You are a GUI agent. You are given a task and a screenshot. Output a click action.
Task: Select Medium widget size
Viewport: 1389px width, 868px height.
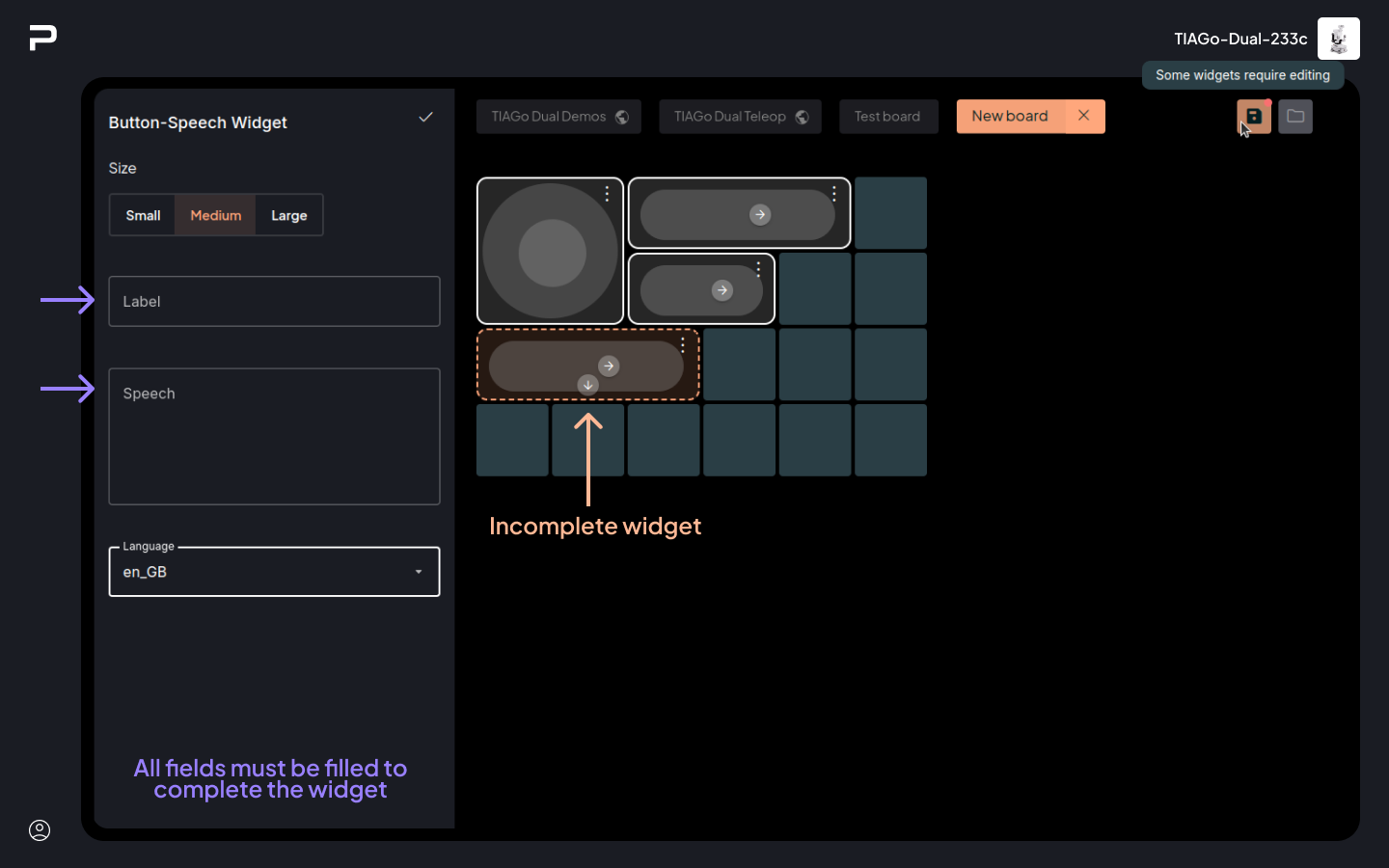[215, 215]
